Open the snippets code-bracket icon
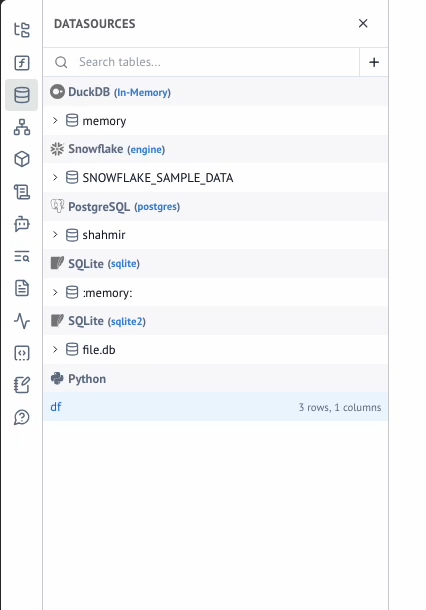 point(22,353)
